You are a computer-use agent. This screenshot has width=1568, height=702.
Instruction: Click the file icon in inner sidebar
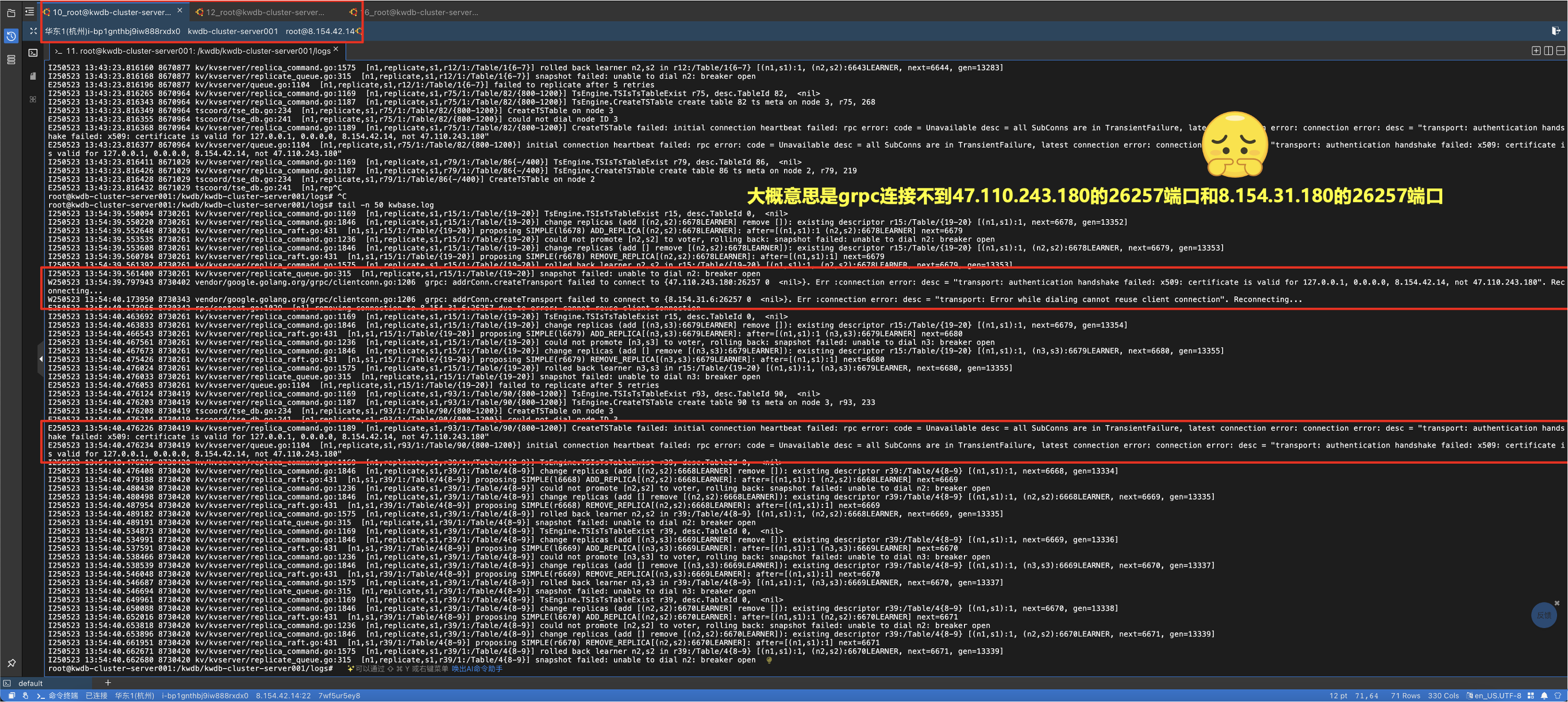33,76
